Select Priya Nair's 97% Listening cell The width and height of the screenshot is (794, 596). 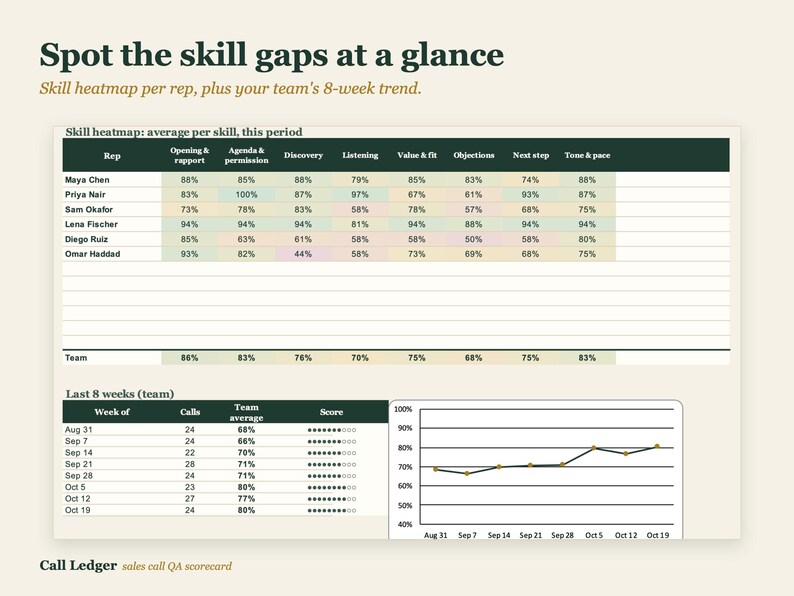(360, 194)
